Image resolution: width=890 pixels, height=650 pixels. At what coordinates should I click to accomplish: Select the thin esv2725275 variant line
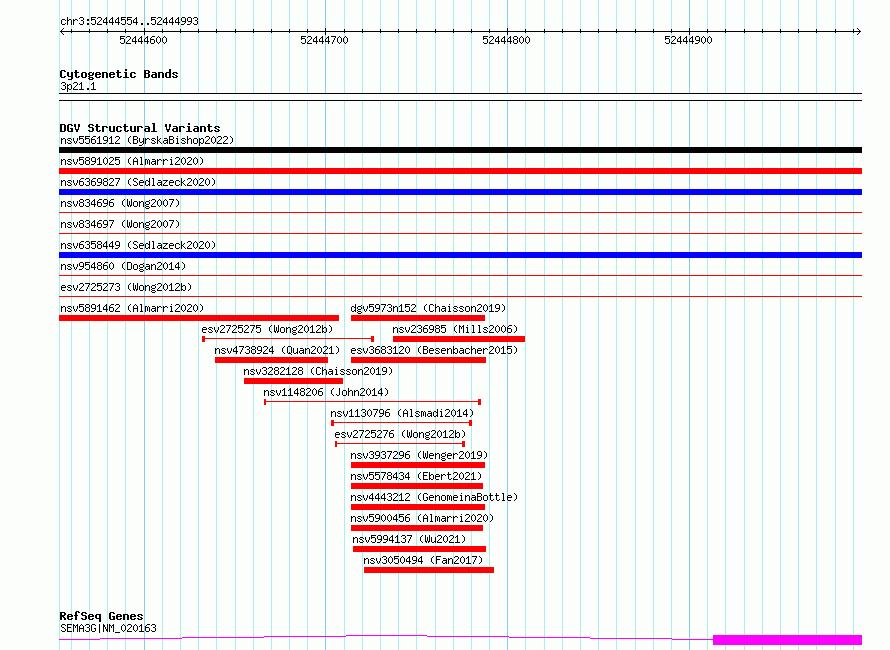tap(288, 339)
